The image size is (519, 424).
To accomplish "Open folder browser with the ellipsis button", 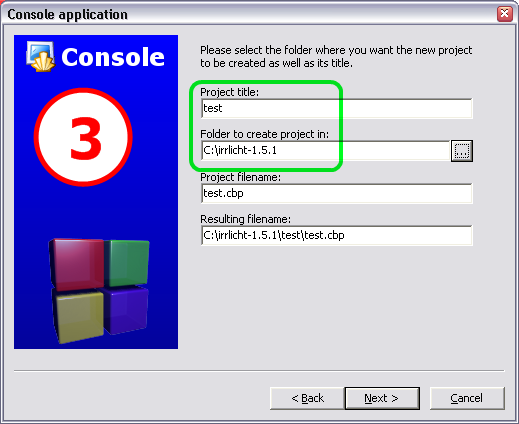I will 462,151.
